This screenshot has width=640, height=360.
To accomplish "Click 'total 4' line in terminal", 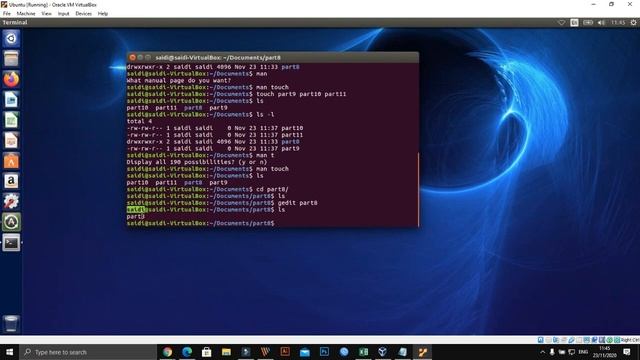I will [139, 121].
